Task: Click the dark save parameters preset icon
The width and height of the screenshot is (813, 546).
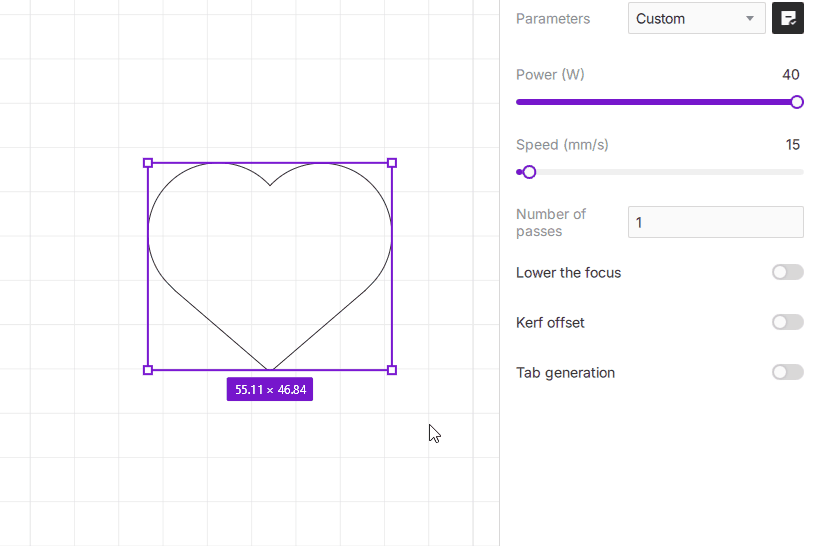Action: (x=788, y=18)
